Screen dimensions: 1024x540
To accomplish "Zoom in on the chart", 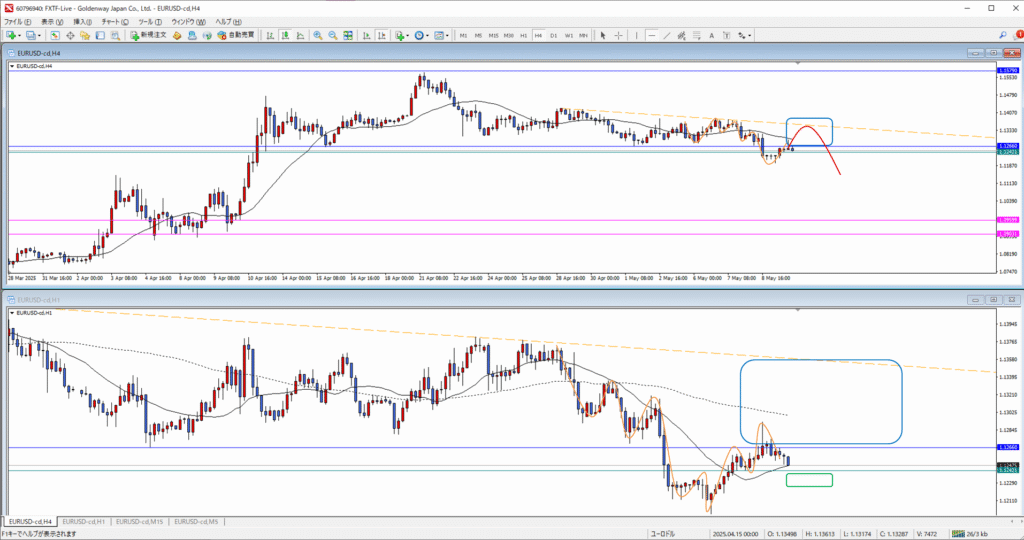I will 318,35.
